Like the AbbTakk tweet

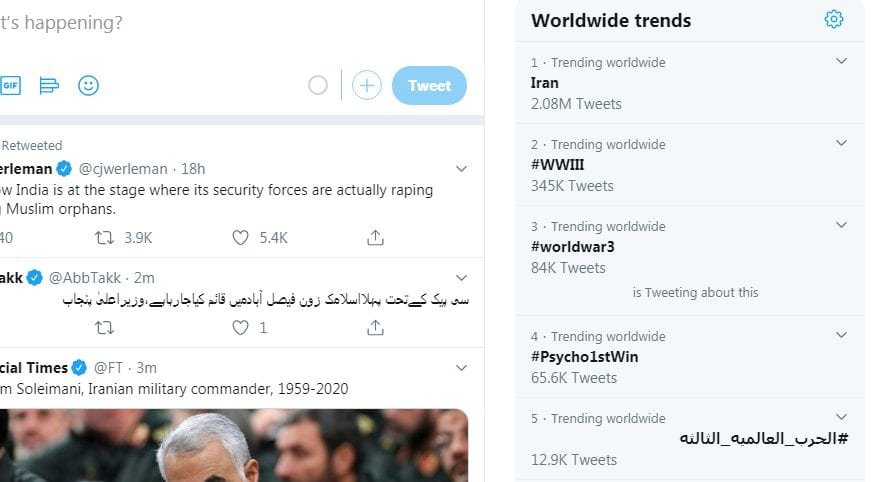click(x=241, y=328)
